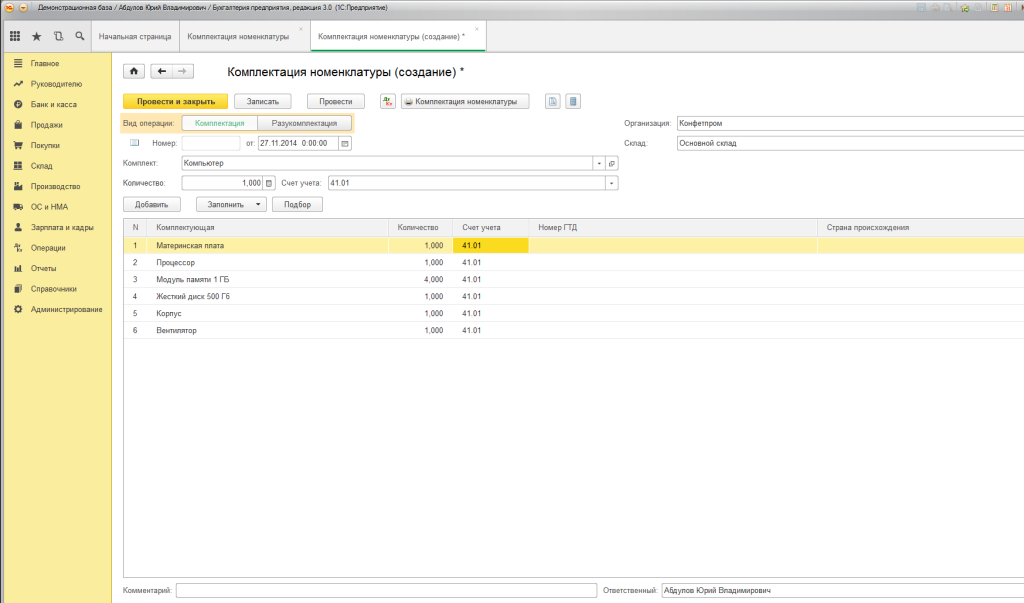Click the document report icon in toolbar
The width and height of the screenshot is (1024, 603).
(x=552, y=101)
